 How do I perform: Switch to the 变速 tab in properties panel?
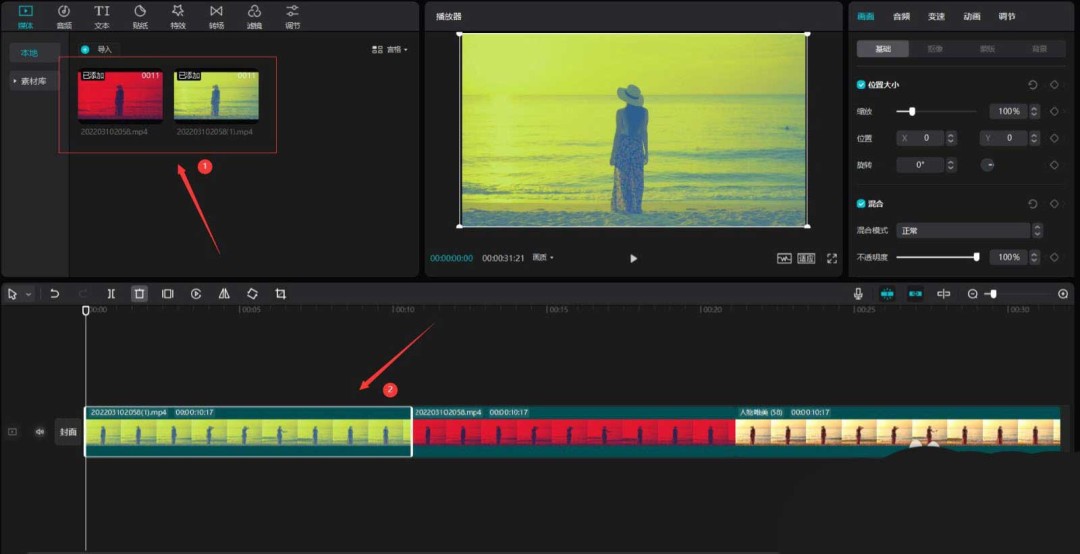(936, 16)
